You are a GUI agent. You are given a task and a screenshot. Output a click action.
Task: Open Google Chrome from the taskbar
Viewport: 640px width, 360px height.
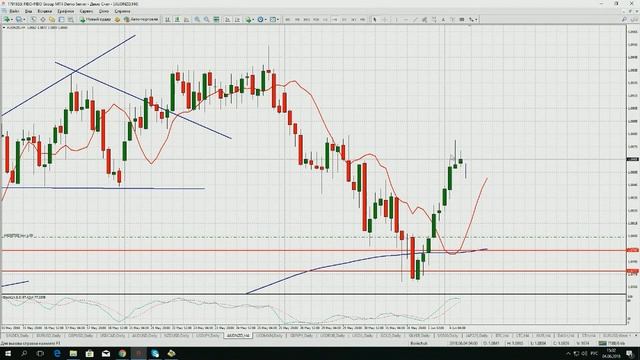(122, 353)
